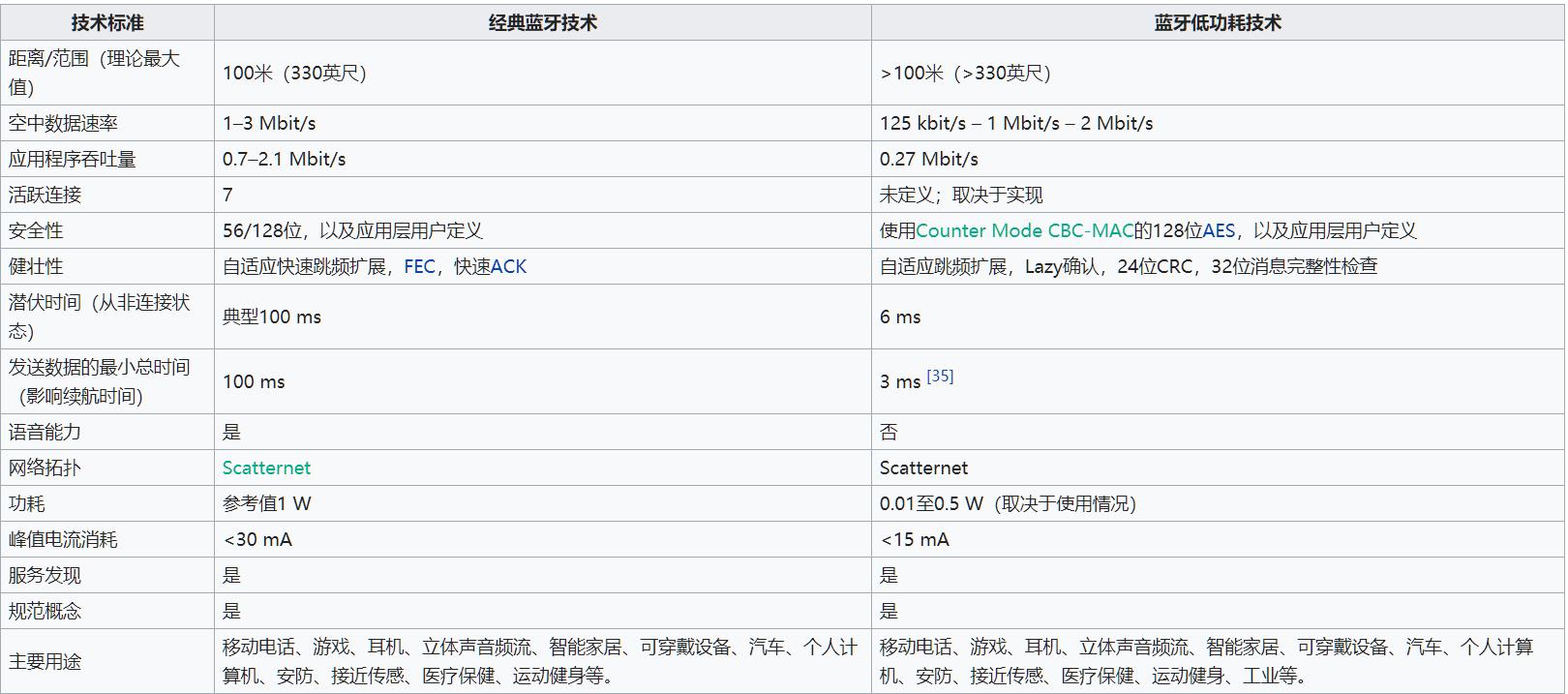Click the citation reference [35]
Screen dimensions: 1568x694
click(x=940, y=377)
